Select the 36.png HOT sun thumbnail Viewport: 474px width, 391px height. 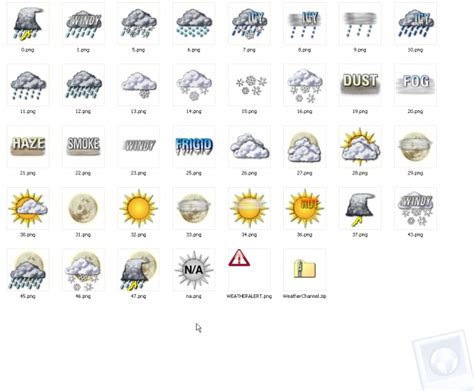[305, 208]
